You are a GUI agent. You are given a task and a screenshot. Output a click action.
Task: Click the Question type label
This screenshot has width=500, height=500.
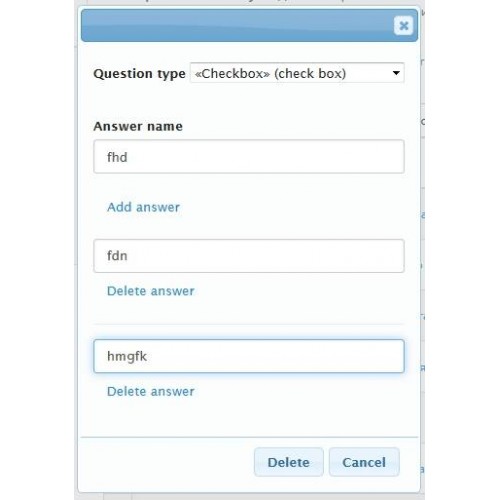point(139,74)
